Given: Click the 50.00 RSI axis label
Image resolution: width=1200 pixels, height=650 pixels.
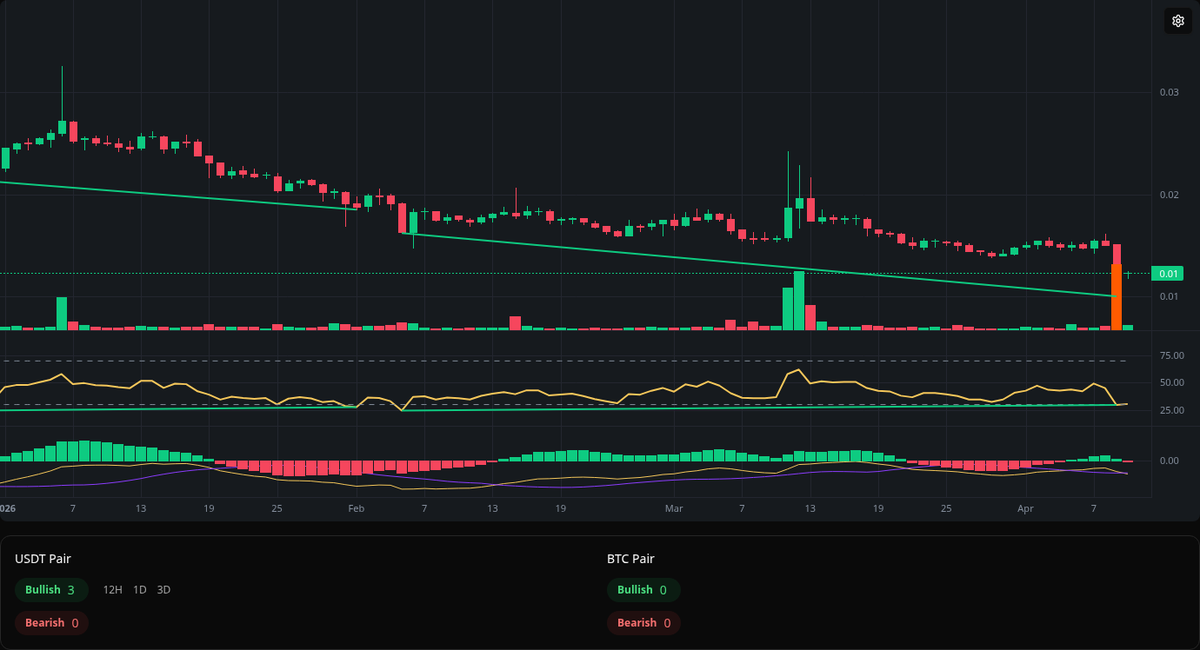Looking at the screenshot, I should (1171, 383).
